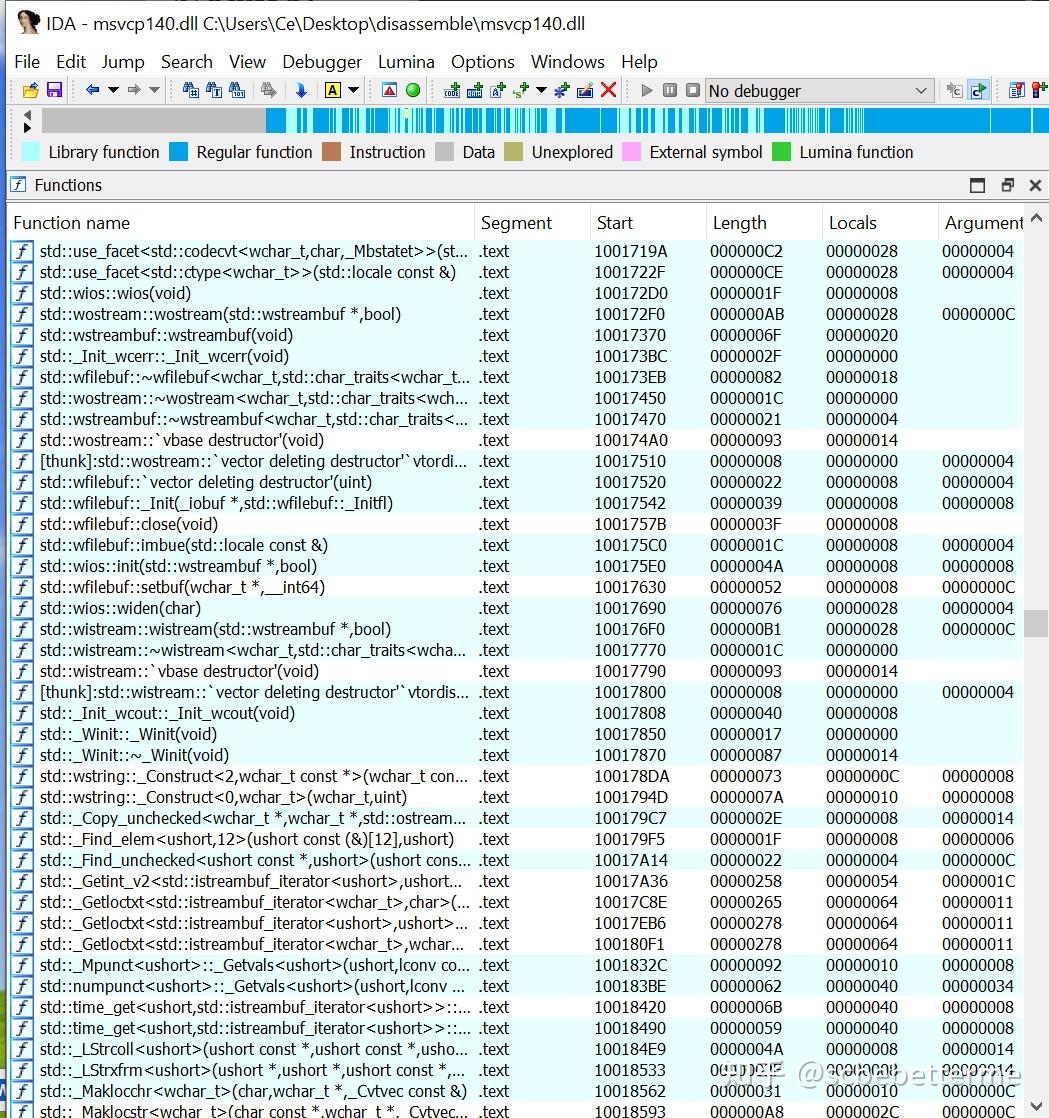Click the pencil edit name icon
The width and height of the screenshot is (1049, 1118).
coord(585,91)
